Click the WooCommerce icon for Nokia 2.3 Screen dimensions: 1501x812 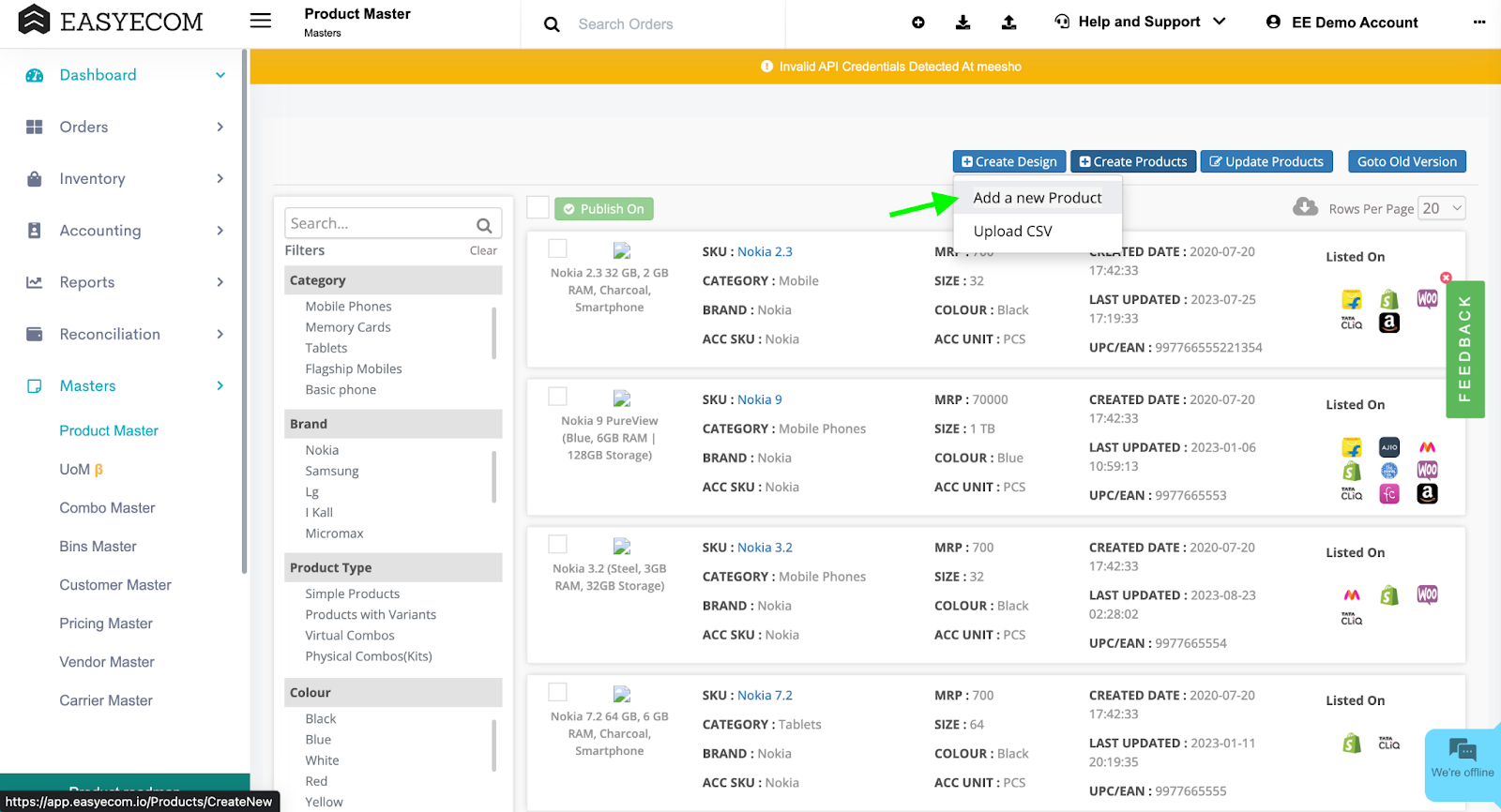pyautogui.click(x=1427, y=299)
